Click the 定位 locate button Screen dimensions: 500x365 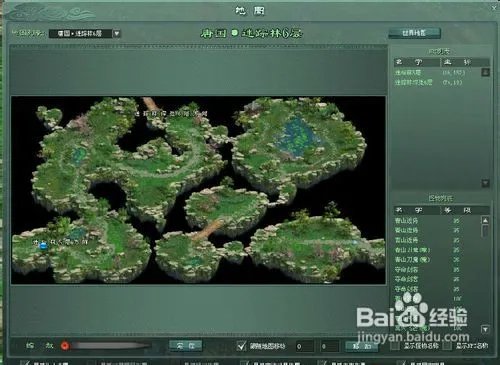[186, 346]
